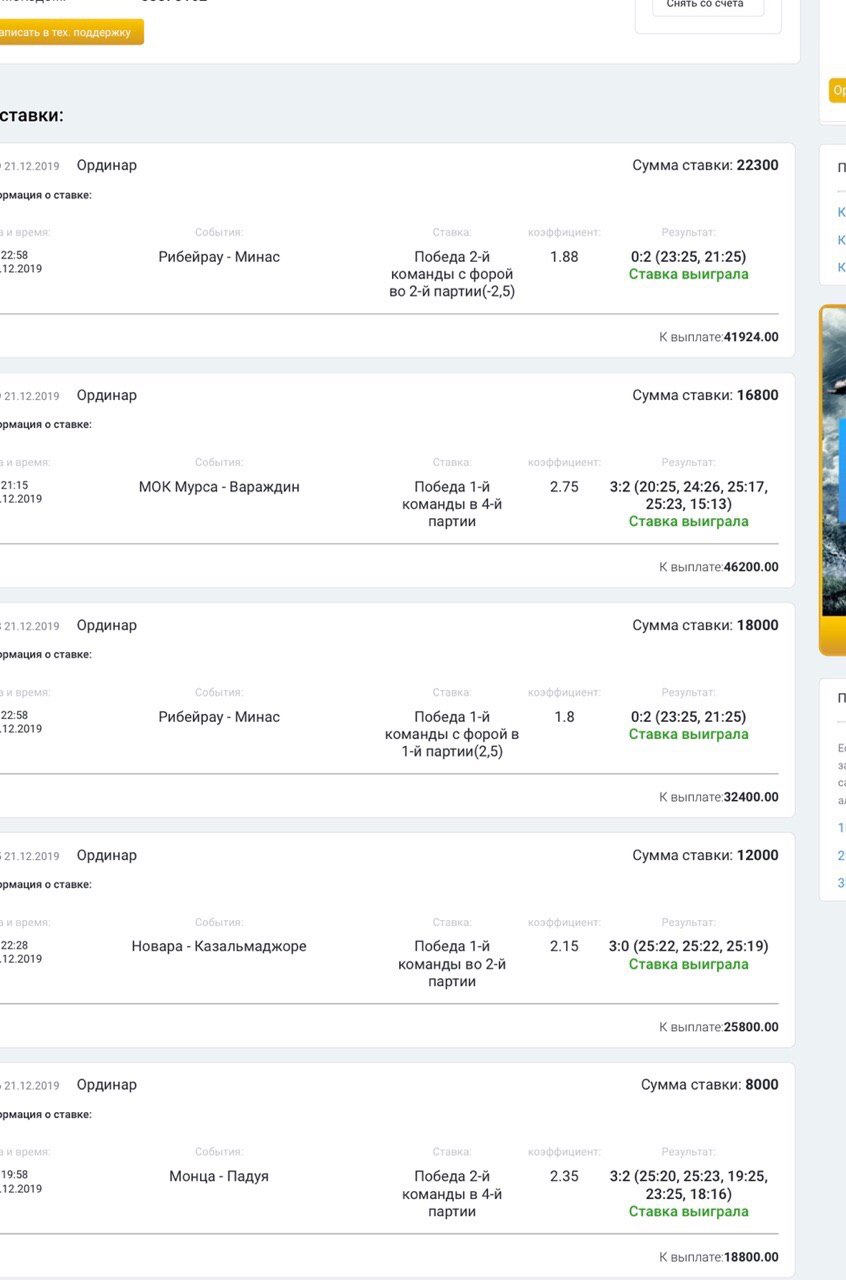Image resolution: width=846 pixels, height=1280 pixels.
Task: Select the payout value 46200.00
Action: point(751,567)
